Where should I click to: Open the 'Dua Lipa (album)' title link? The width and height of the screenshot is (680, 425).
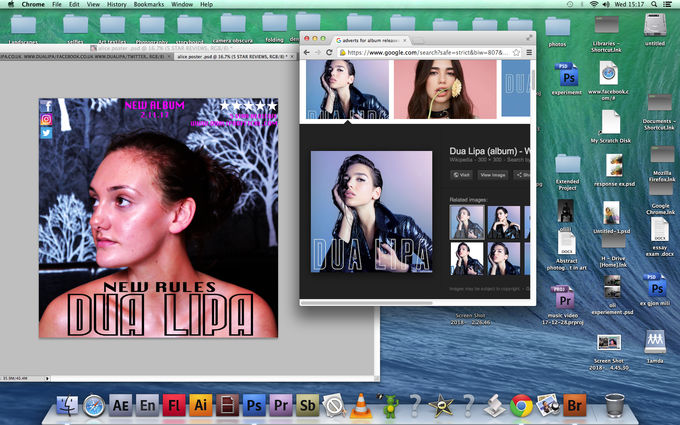489,151
